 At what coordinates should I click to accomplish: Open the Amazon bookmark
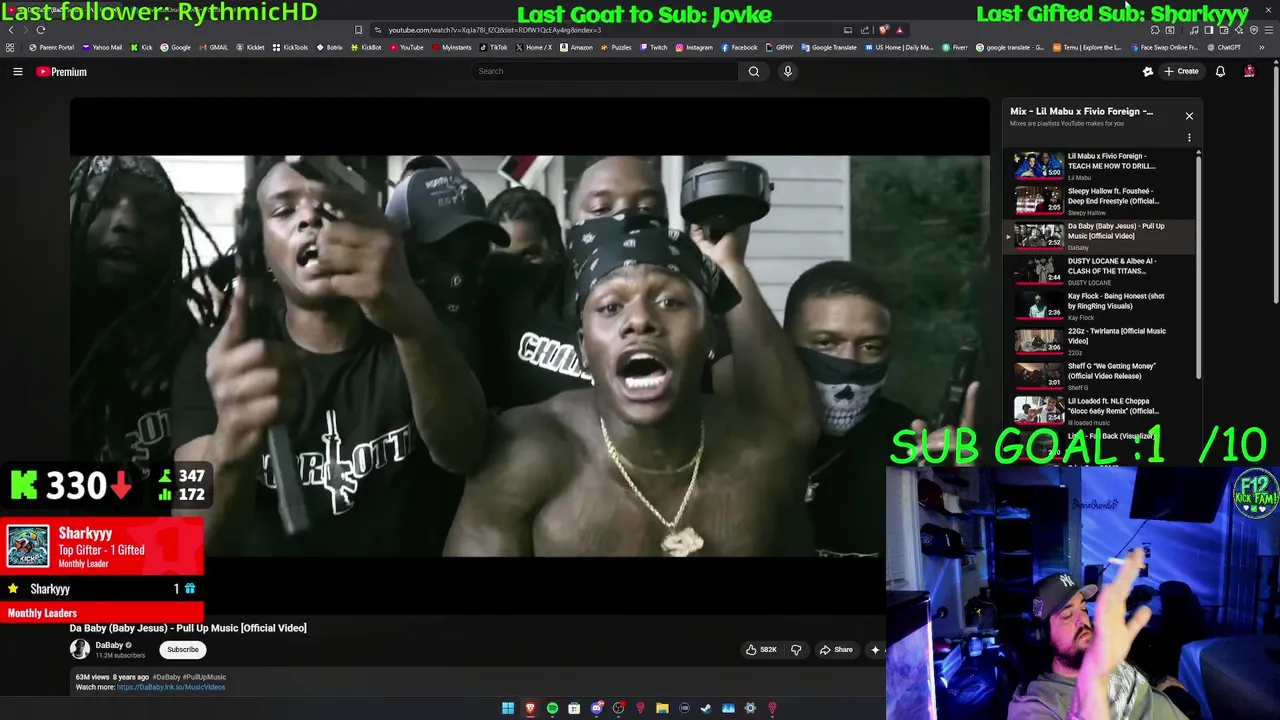pyautogui.click(x=576, y=48)
